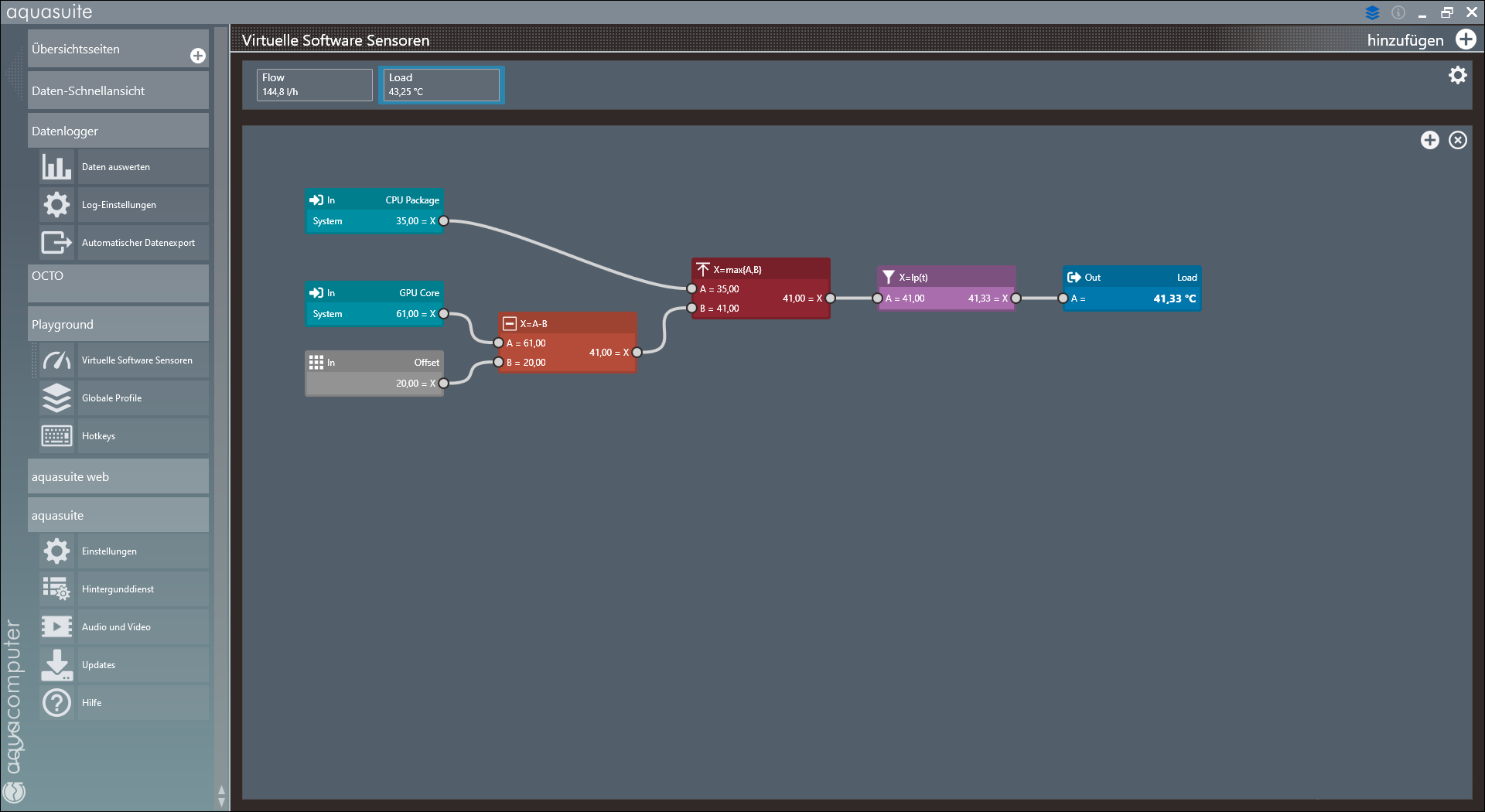
Task: Click CPU Package output connector X
Action: [444, 221]
